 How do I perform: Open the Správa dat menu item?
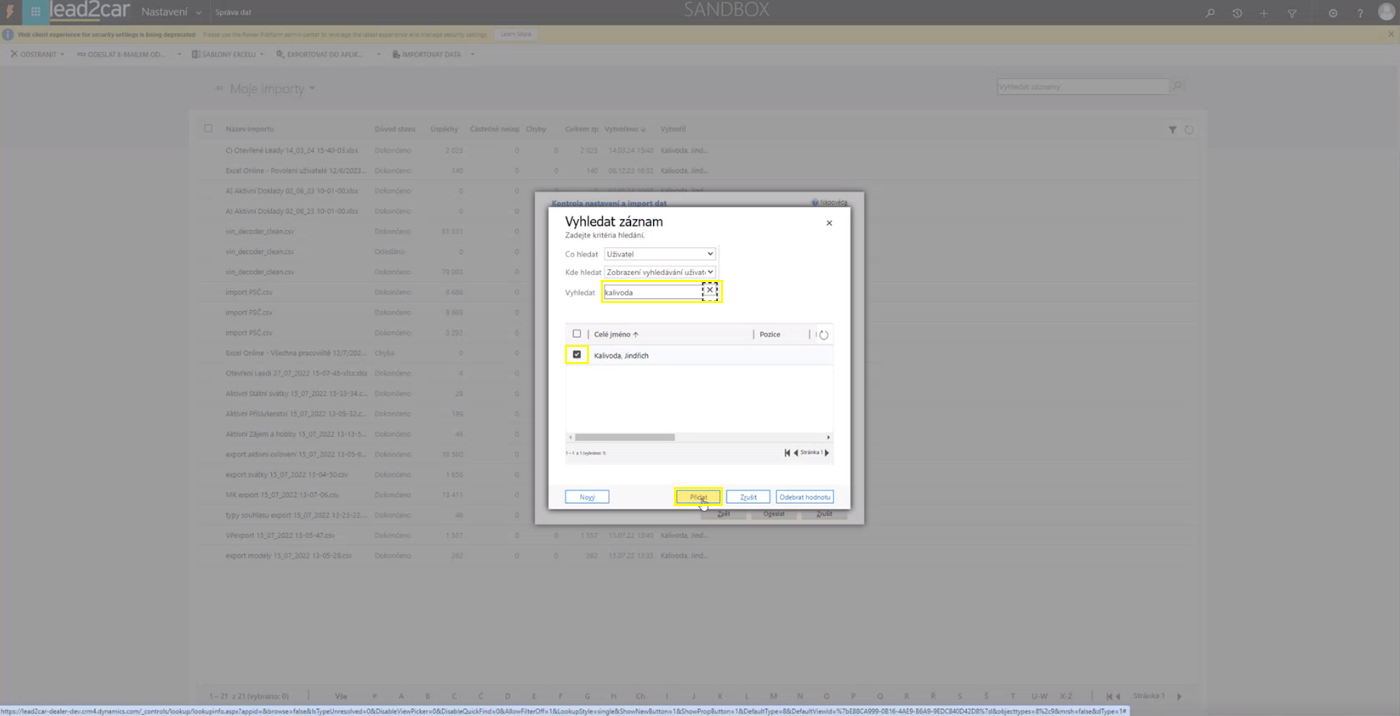tap(233, 13)
